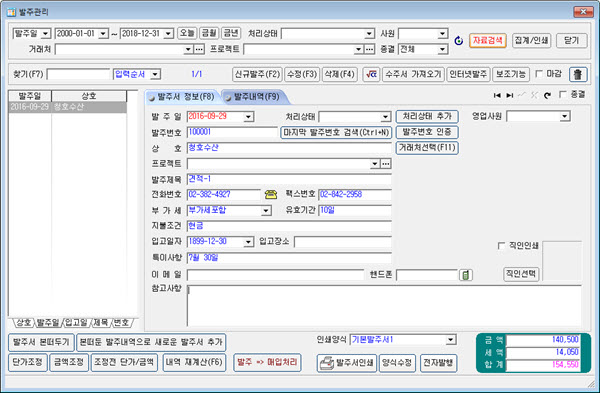Viewport: 600px width, 393px height.
Task: Click the 양식수정 button
Action: (398, 363)
